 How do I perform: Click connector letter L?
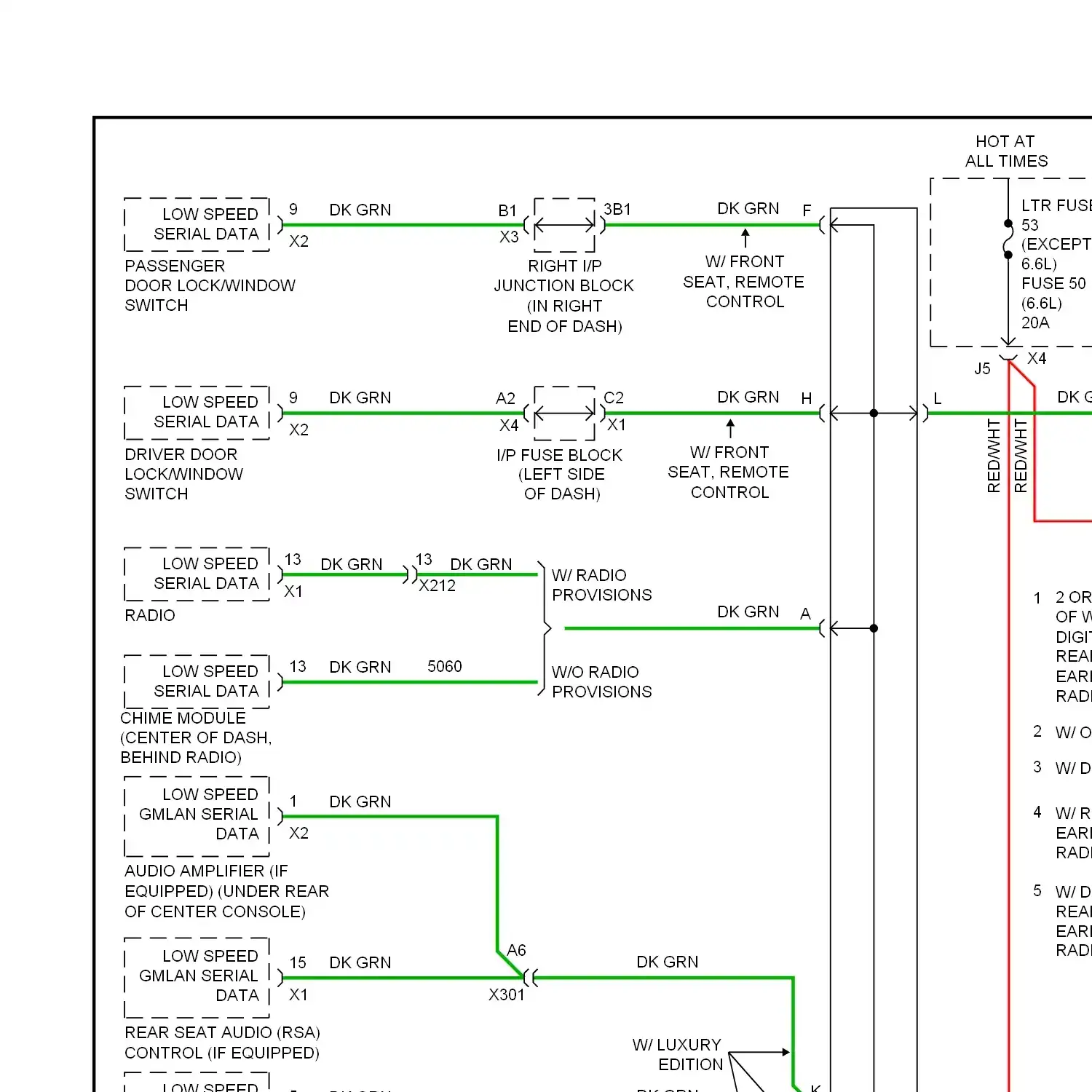[x=938, y=398]
